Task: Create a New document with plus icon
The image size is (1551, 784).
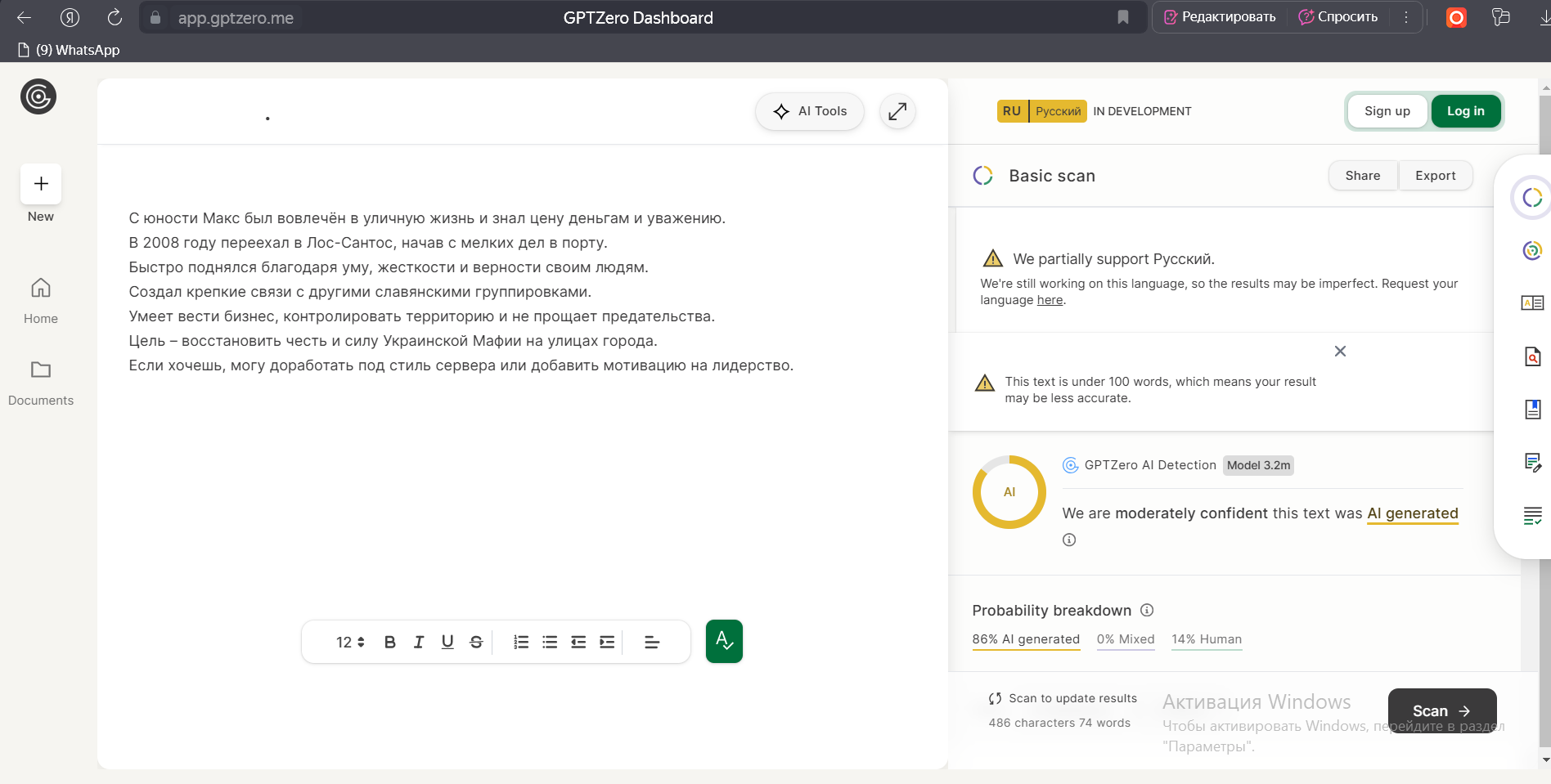Action: (x=41, y=184)
